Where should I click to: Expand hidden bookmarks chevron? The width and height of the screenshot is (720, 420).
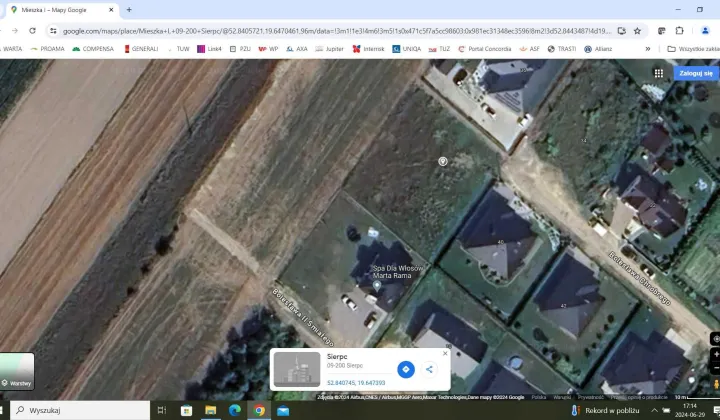coord(647,49)
